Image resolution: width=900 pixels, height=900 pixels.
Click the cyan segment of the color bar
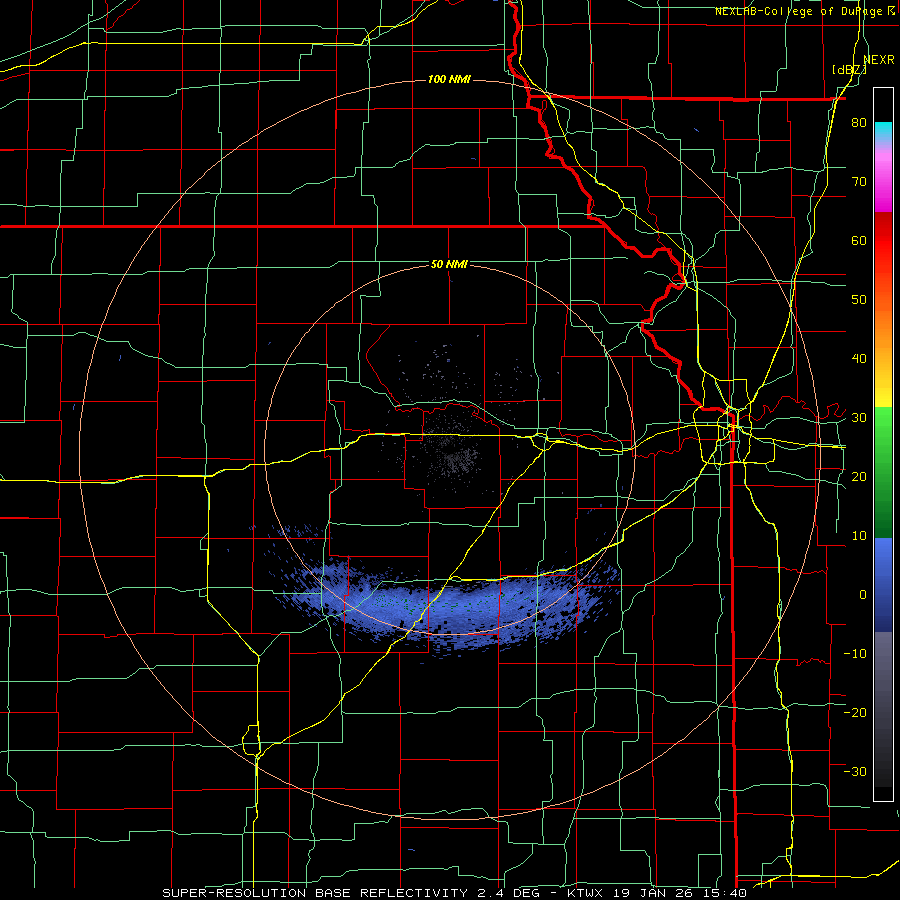pyautogui.click(x=883, y=131)
